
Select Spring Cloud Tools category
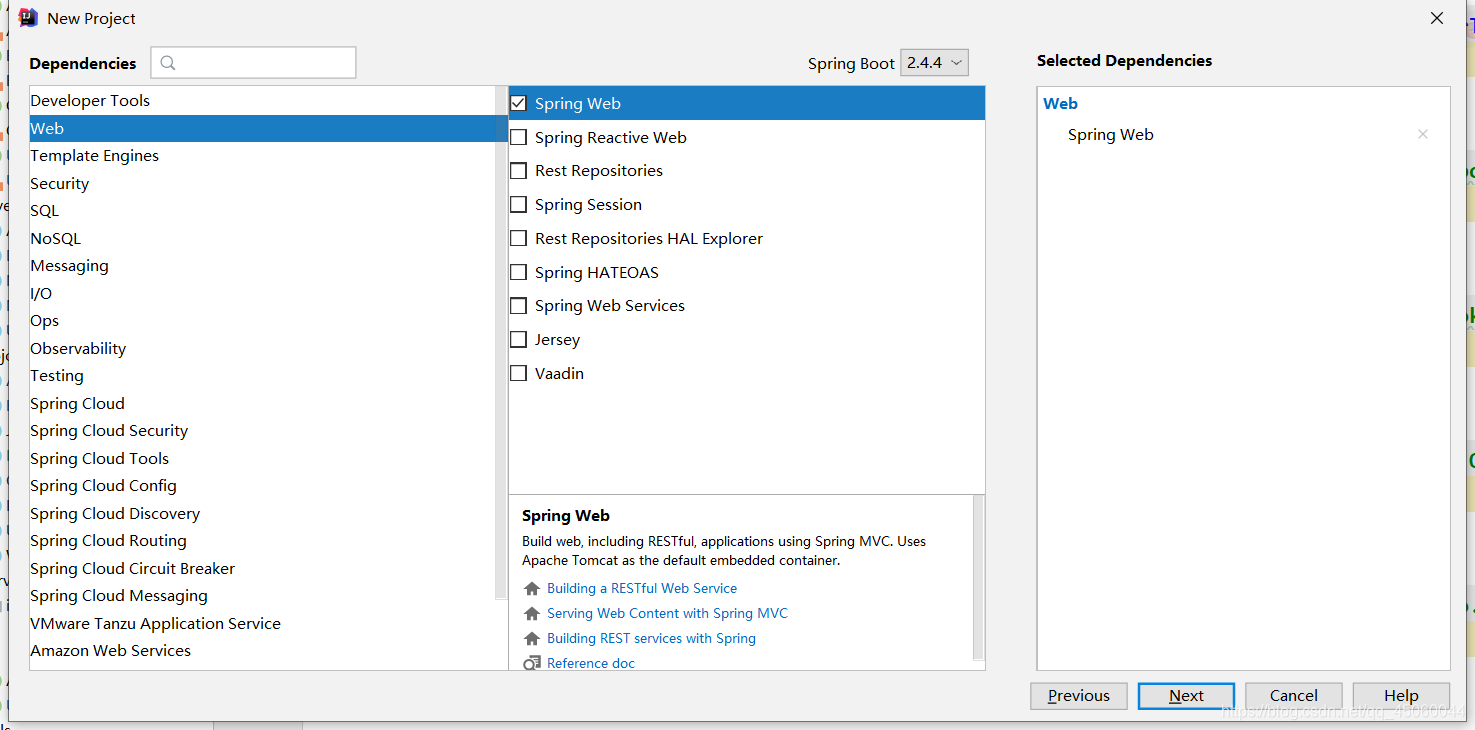(x=262, y=459)
